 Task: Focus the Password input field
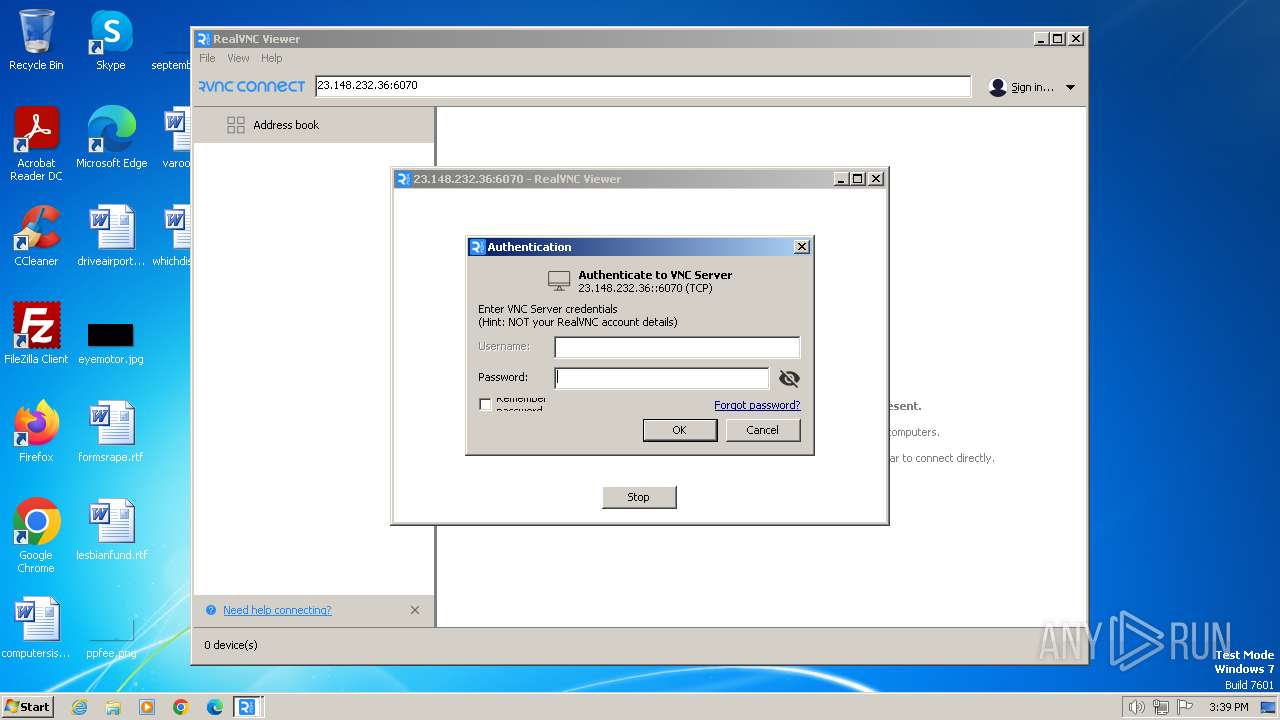tap(662, 378)
